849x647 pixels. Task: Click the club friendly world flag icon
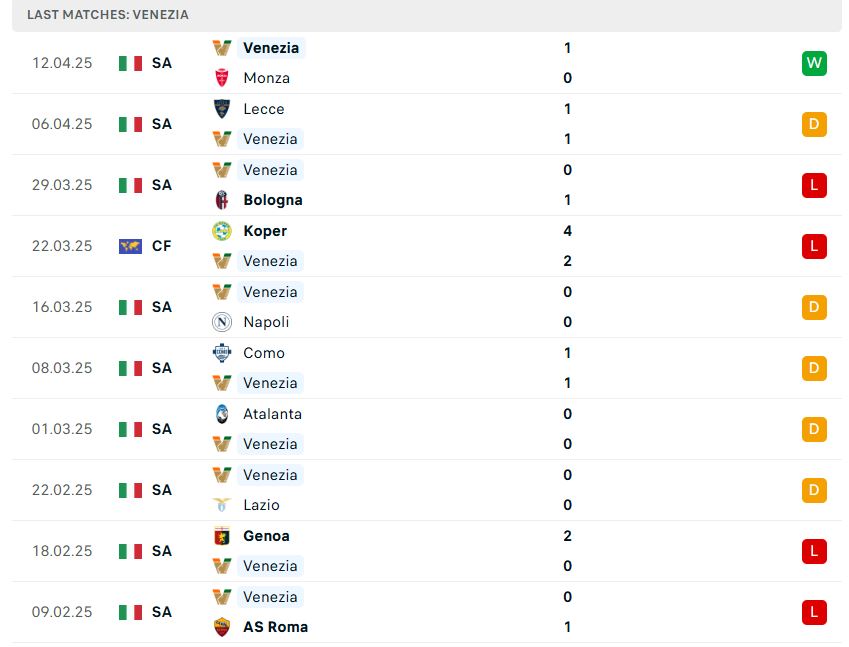130,246
